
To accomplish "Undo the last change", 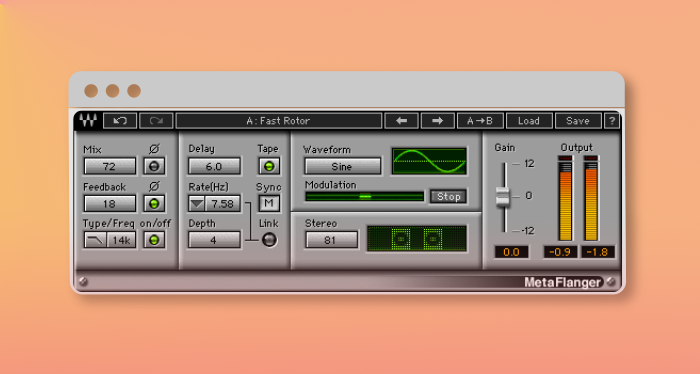I will [x=120, y=121].
